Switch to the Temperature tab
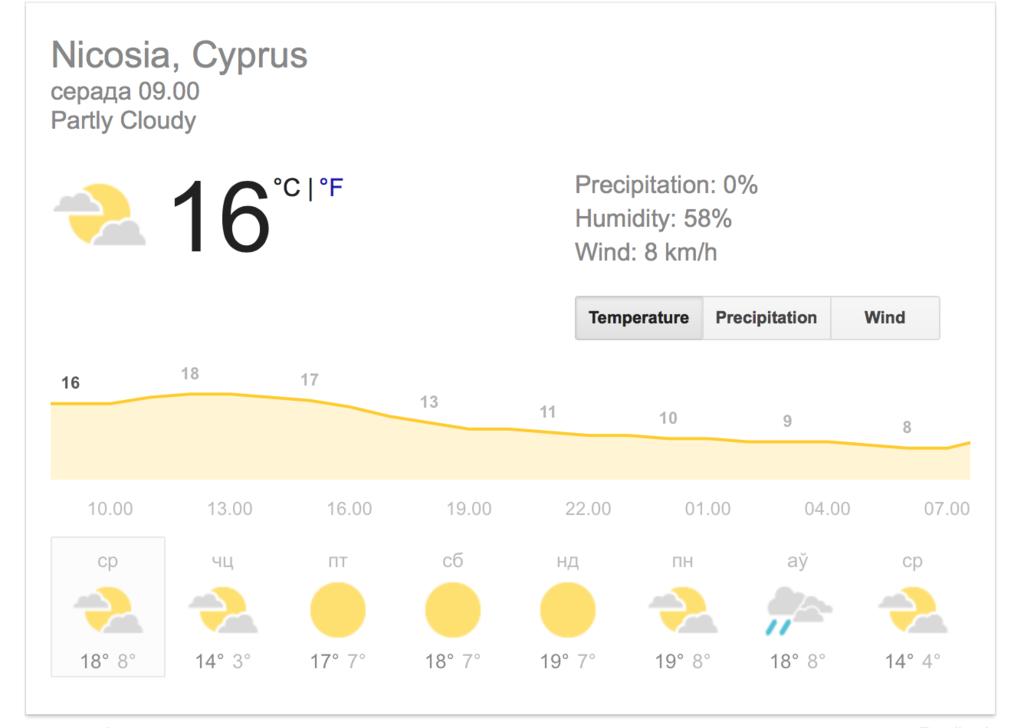The width and height of the screenshot is (1024, 728). (639, 318)
